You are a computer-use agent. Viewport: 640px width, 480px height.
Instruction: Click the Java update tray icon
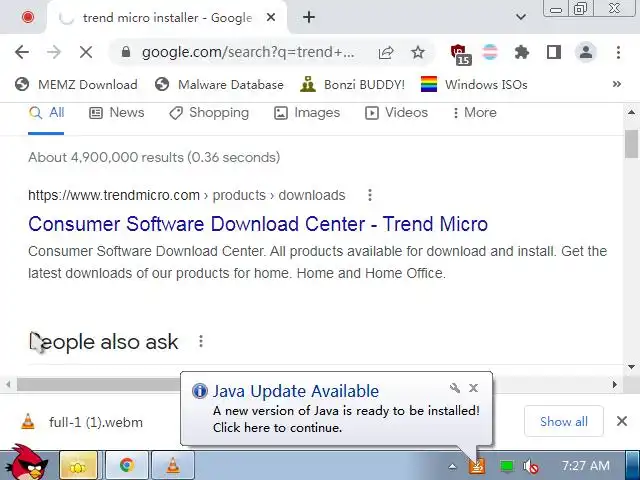(477, 466)
